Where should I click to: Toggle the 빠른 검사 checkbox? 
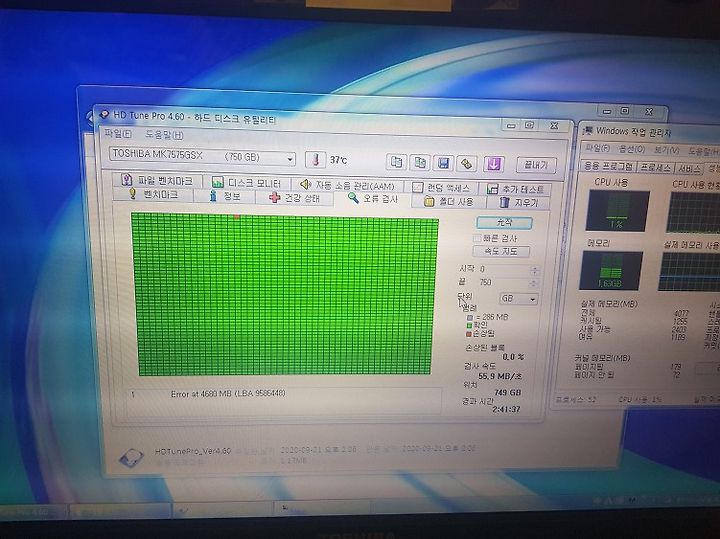tap(477, 238)
